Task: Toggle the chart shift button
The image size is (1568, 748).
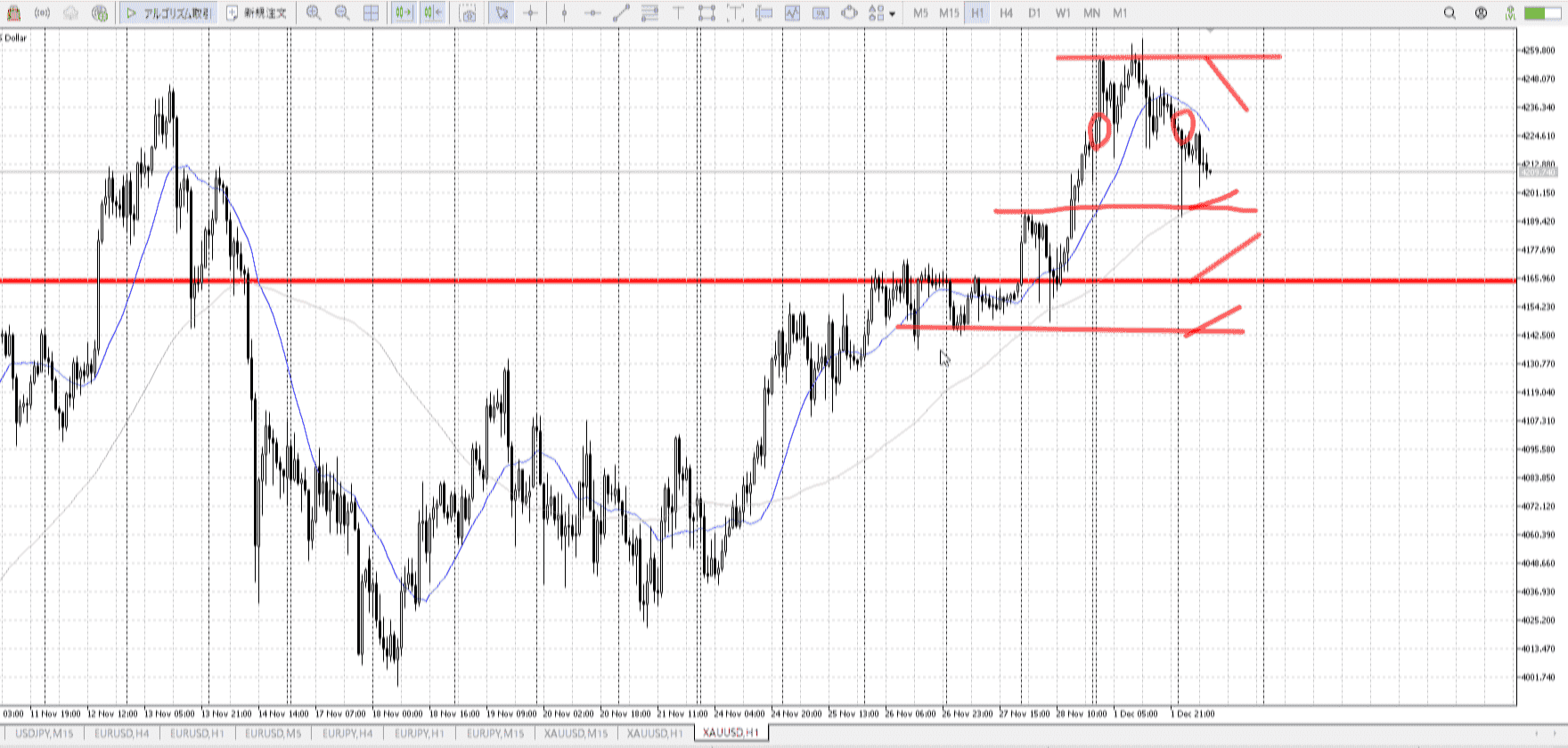Action: click(433, 13)
